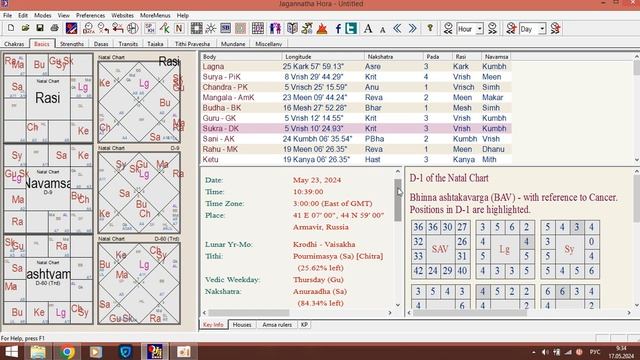The image size is (640, 360).
Task: Click the square chart grid icon
Action: click(196, 28)
